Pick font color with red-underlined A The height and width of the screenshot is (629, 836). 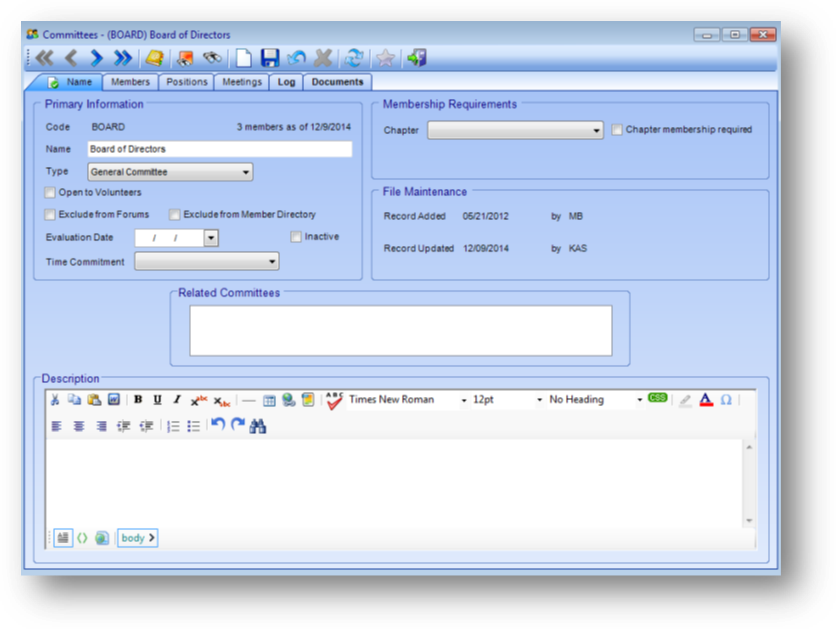tap(706, 400)
